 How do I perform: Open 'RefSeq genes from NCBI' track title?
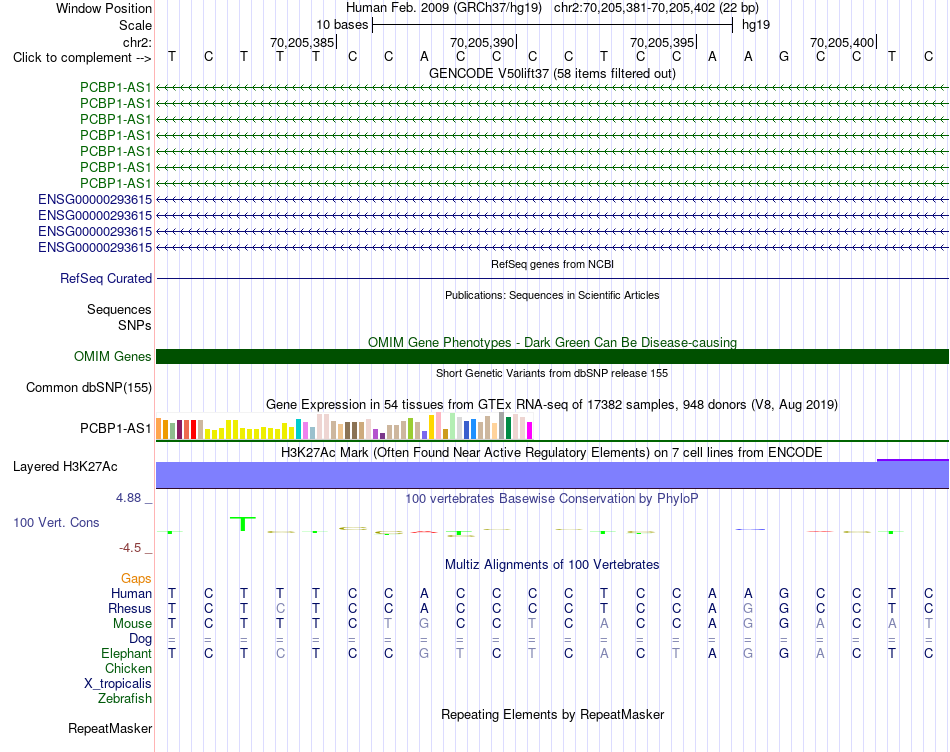[x=552, y=264]
